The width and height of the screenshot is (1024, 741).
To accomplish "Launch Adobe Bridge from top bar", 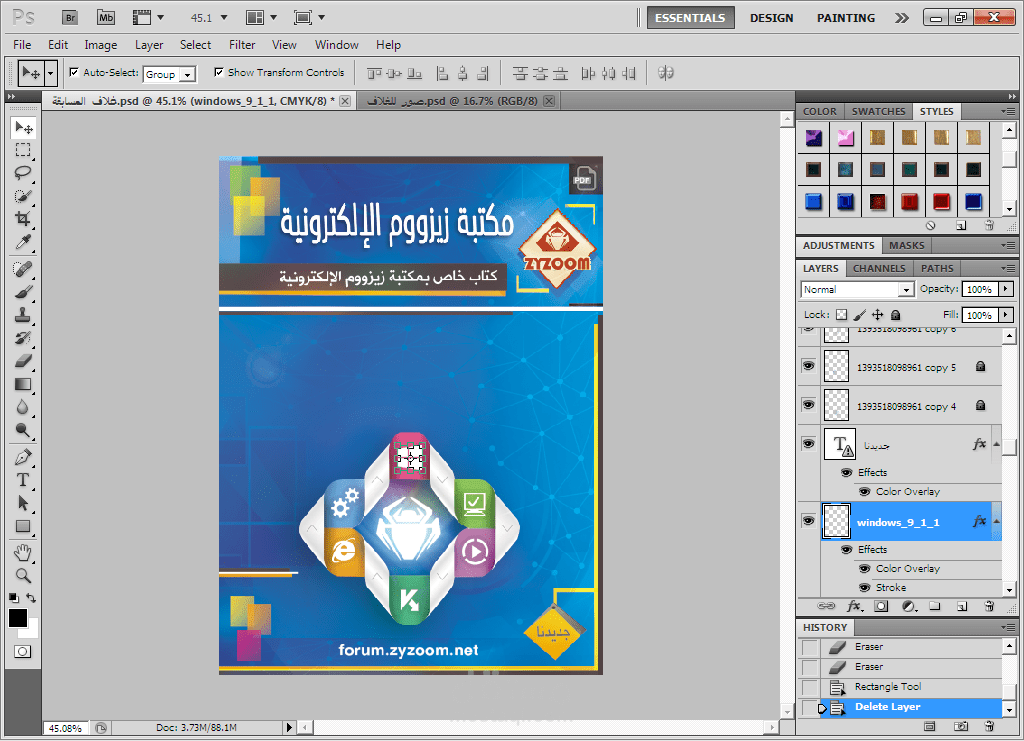I will (70, 18).
